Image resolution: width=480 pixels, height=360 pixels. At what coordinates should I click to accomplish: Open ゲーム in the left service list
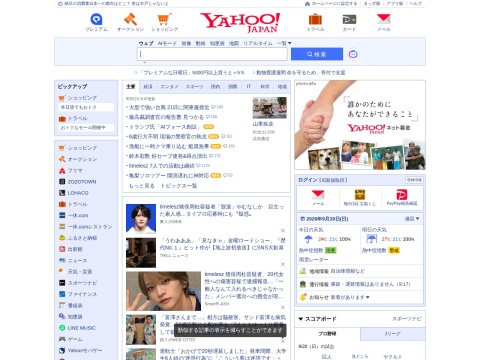(71, 339)
